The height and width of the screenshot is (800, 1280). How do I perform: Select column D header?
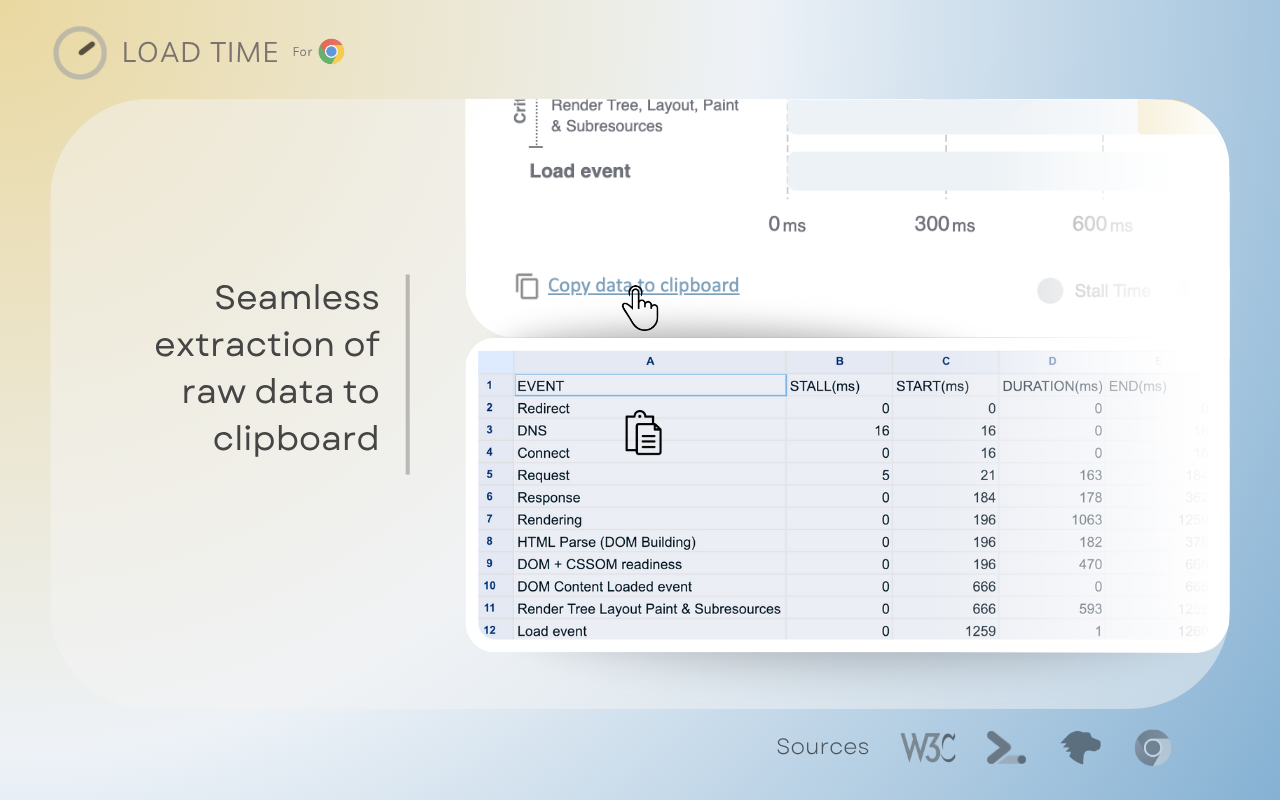tap(1052, 361)
